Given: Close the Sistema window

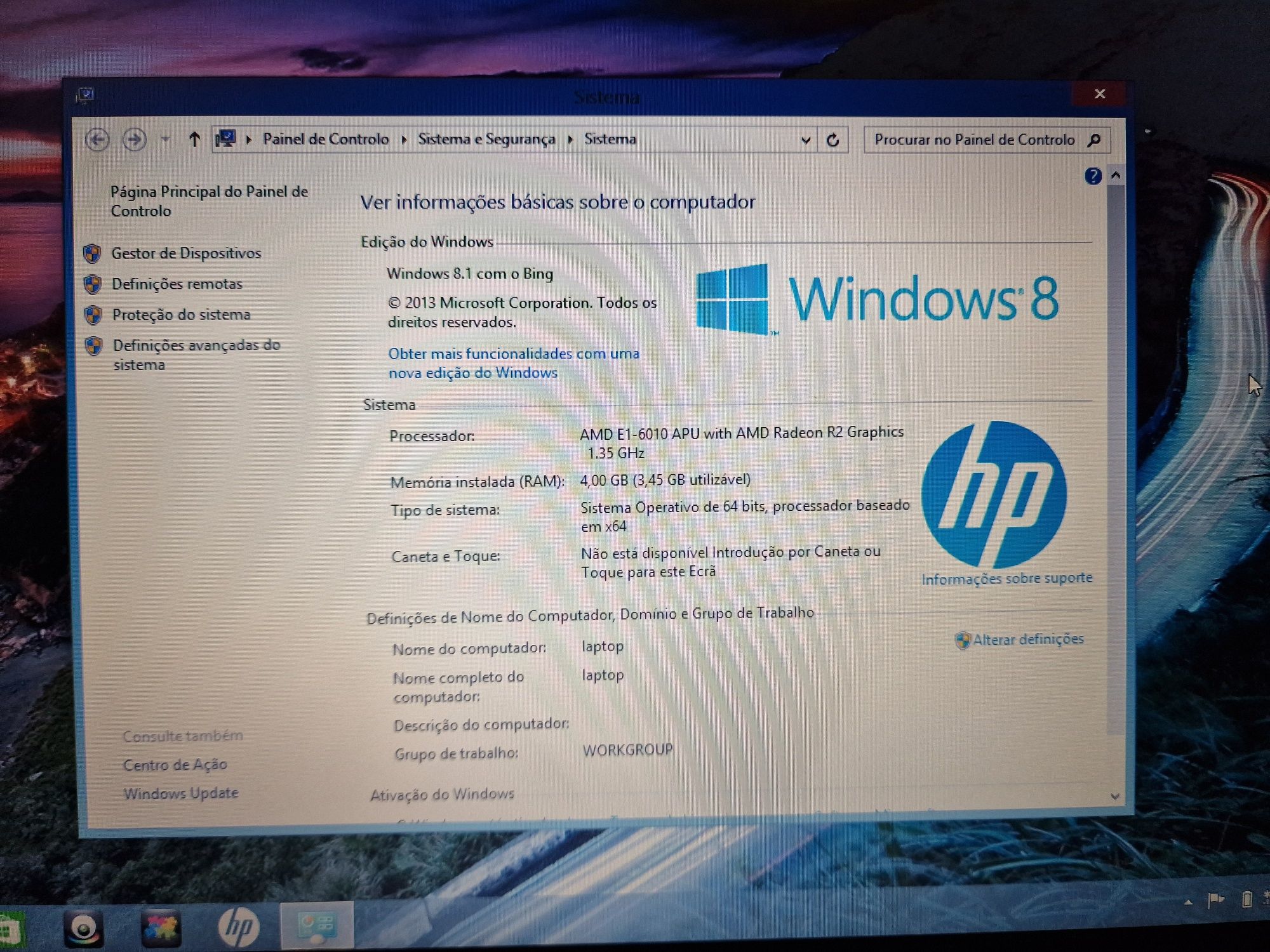Looking at the screenshot, I should (1100, 94).
